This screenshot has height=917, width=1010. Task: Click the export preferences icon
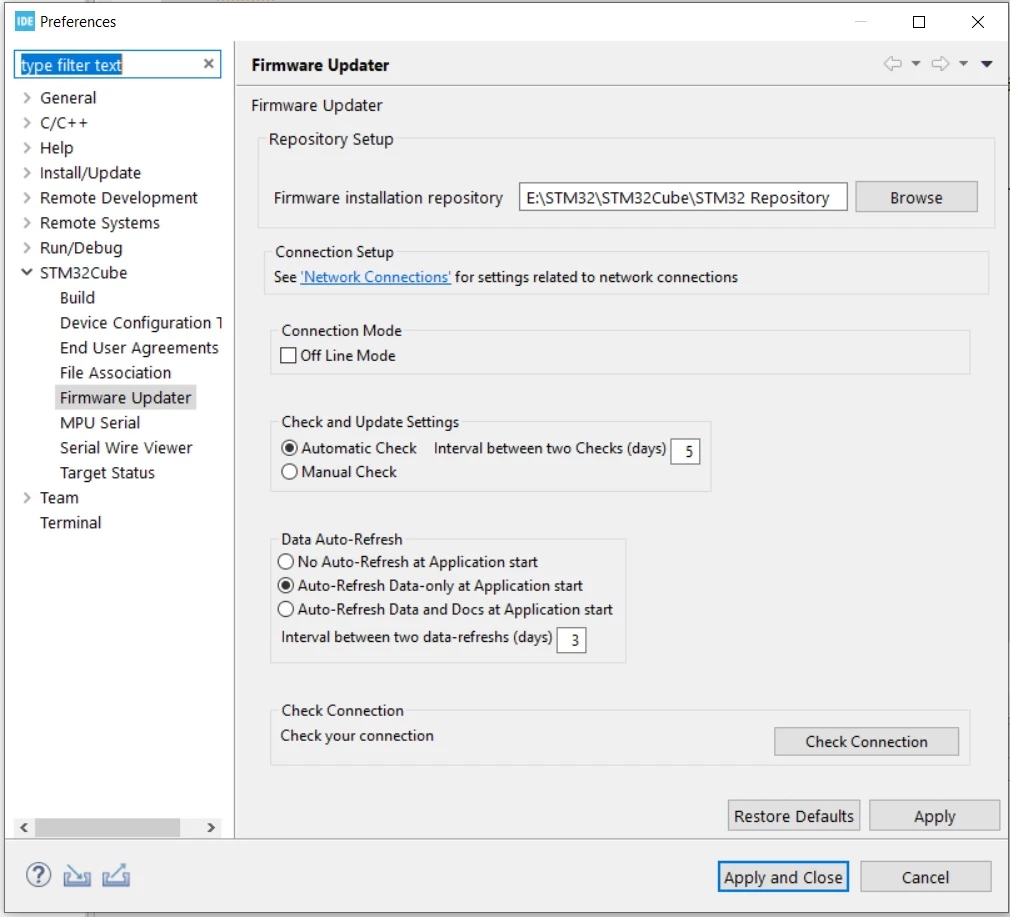[x=116, y=876]
